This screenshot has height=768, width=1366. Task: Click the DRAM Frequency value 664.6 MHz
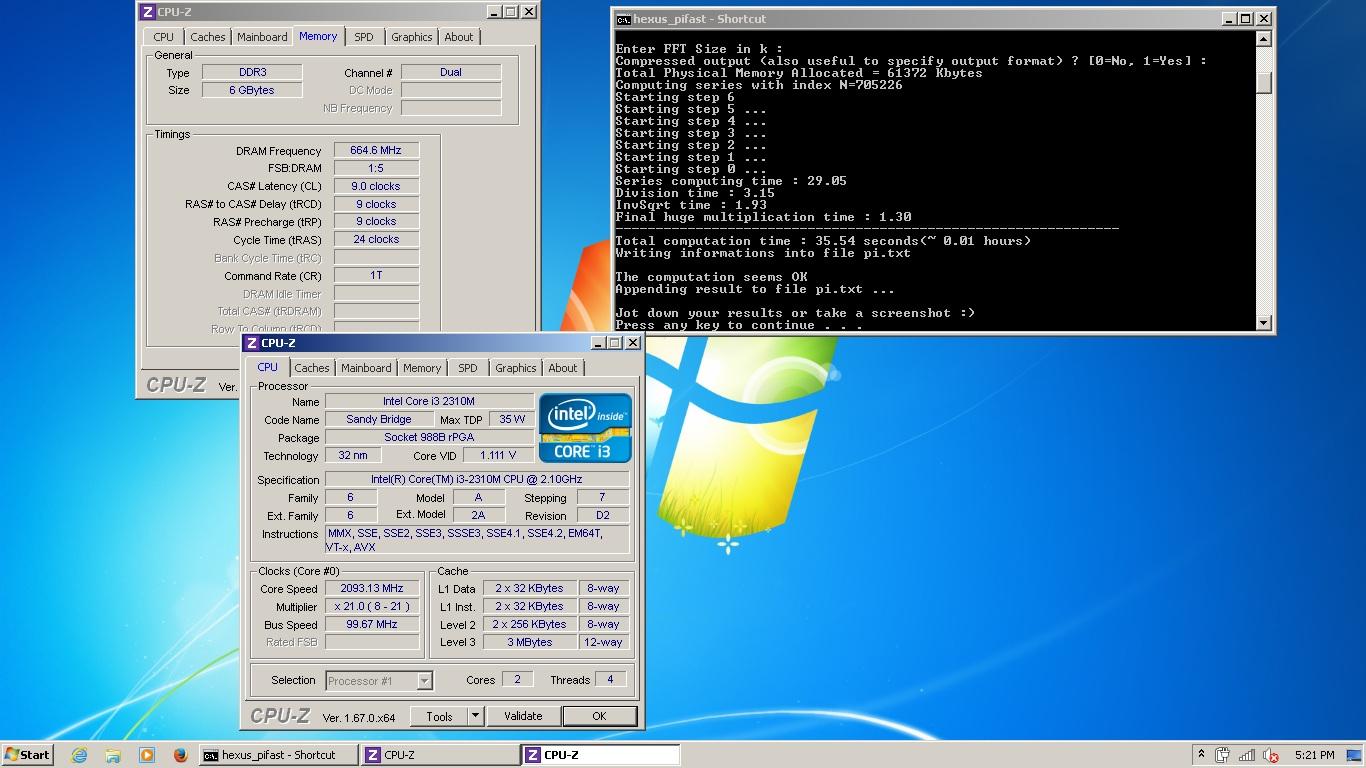tap(376, 150)
